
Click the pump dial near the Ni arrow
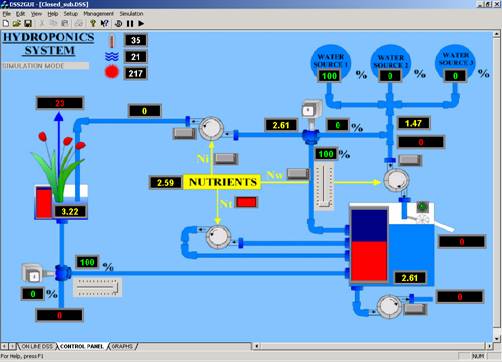tap(211, 128)
